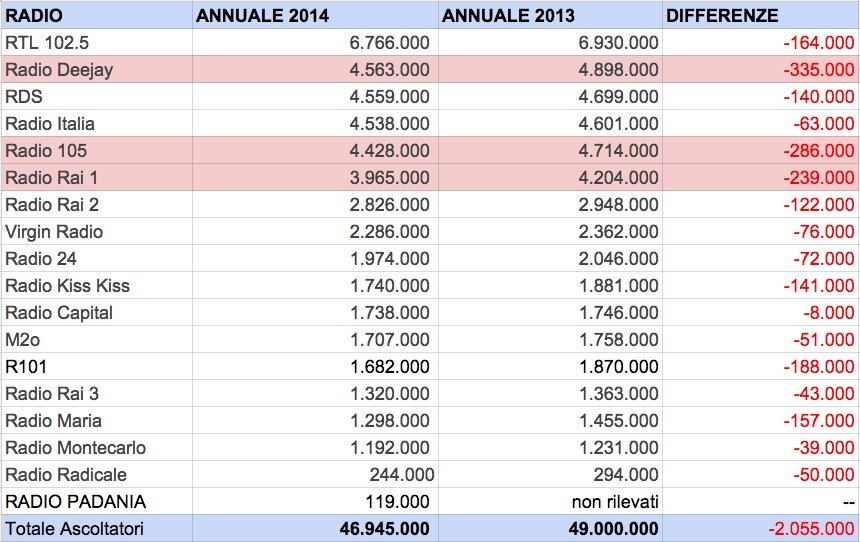The height and width of the screenshot is (542, 860).
Task: Select the 244.000 Radio Radicale value
Action: pos(401,475)
